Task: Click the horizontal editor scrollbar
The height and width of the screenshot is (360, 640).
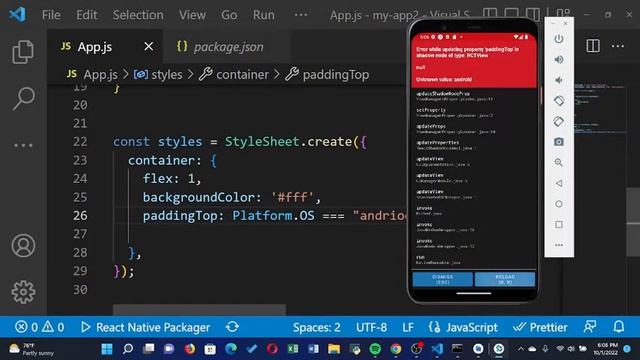Action: click(x=199, y=309)
